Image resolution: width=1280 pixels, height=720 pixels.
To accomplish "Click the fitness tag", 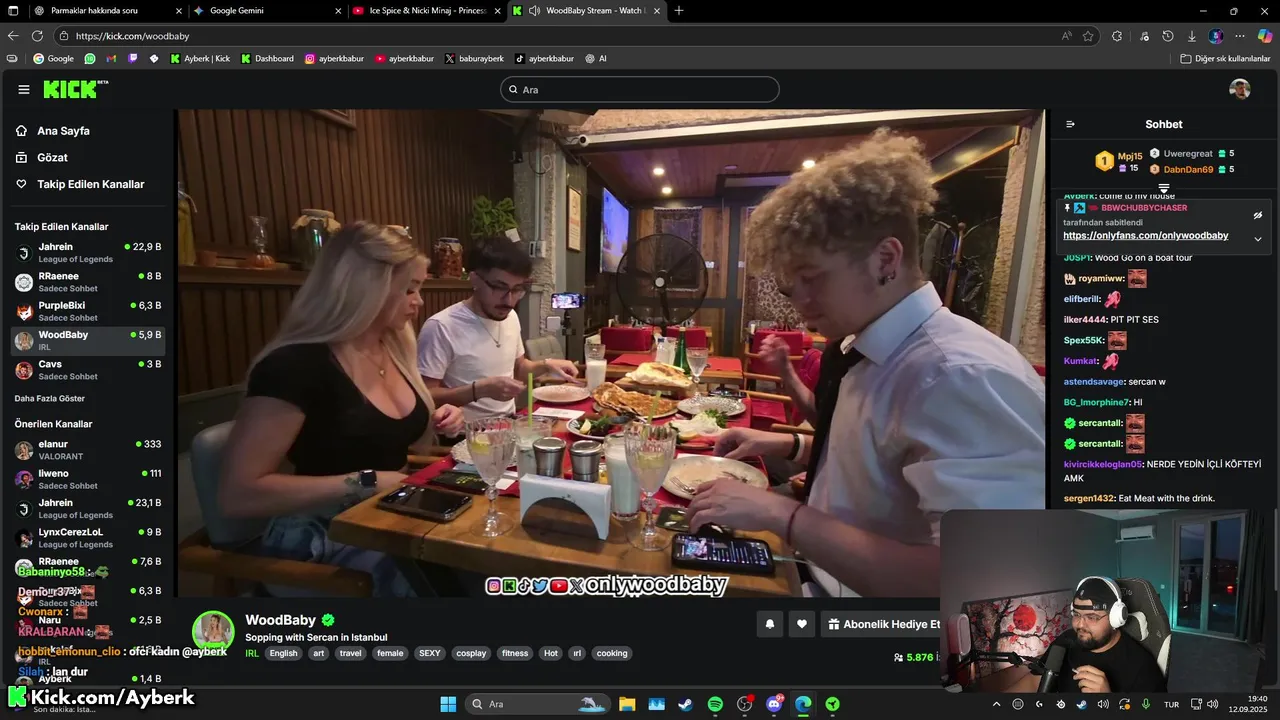I will click(x=515, y=653).
